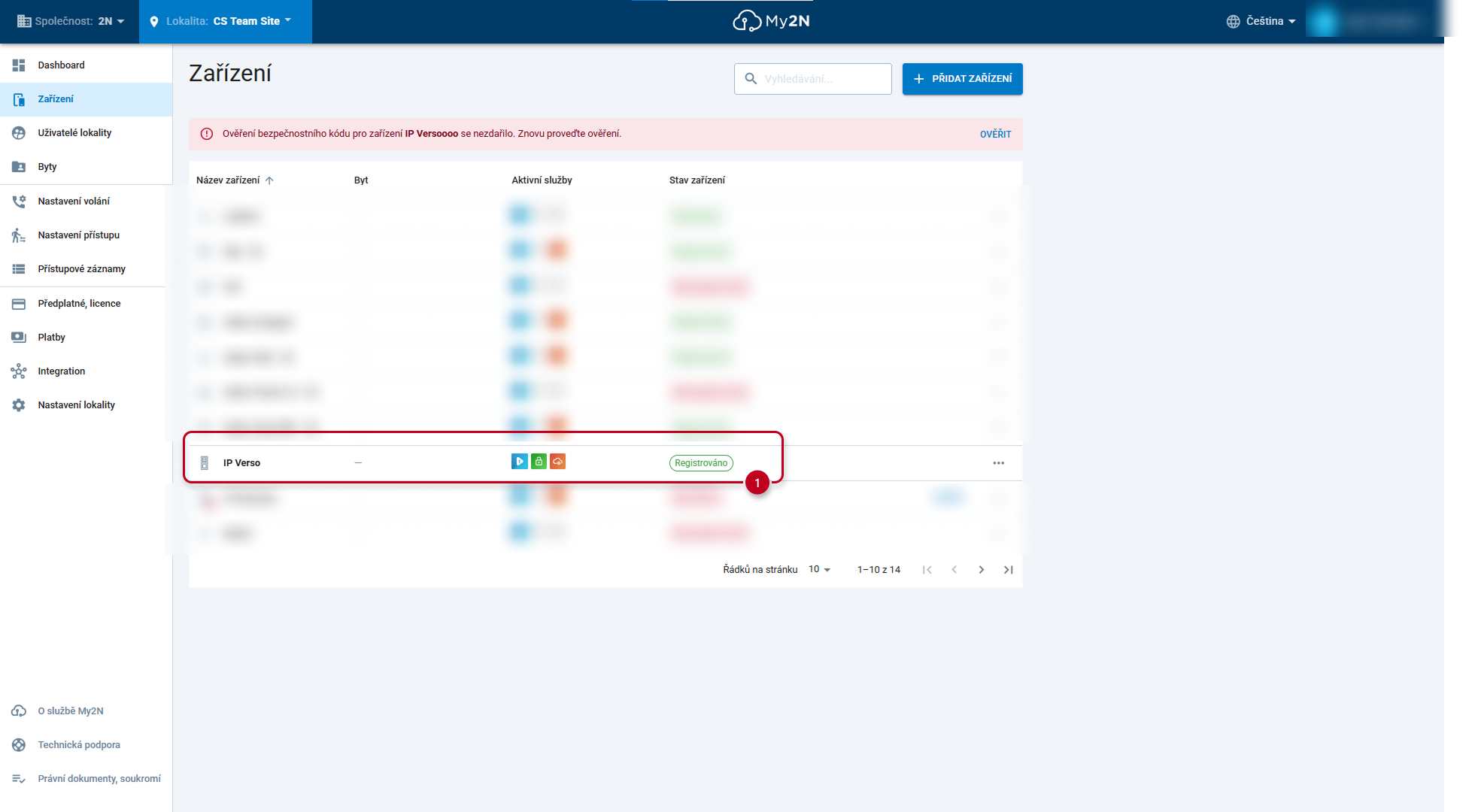
Task: Click the O službě My2N cloud icon
Action: click(19, 711)
